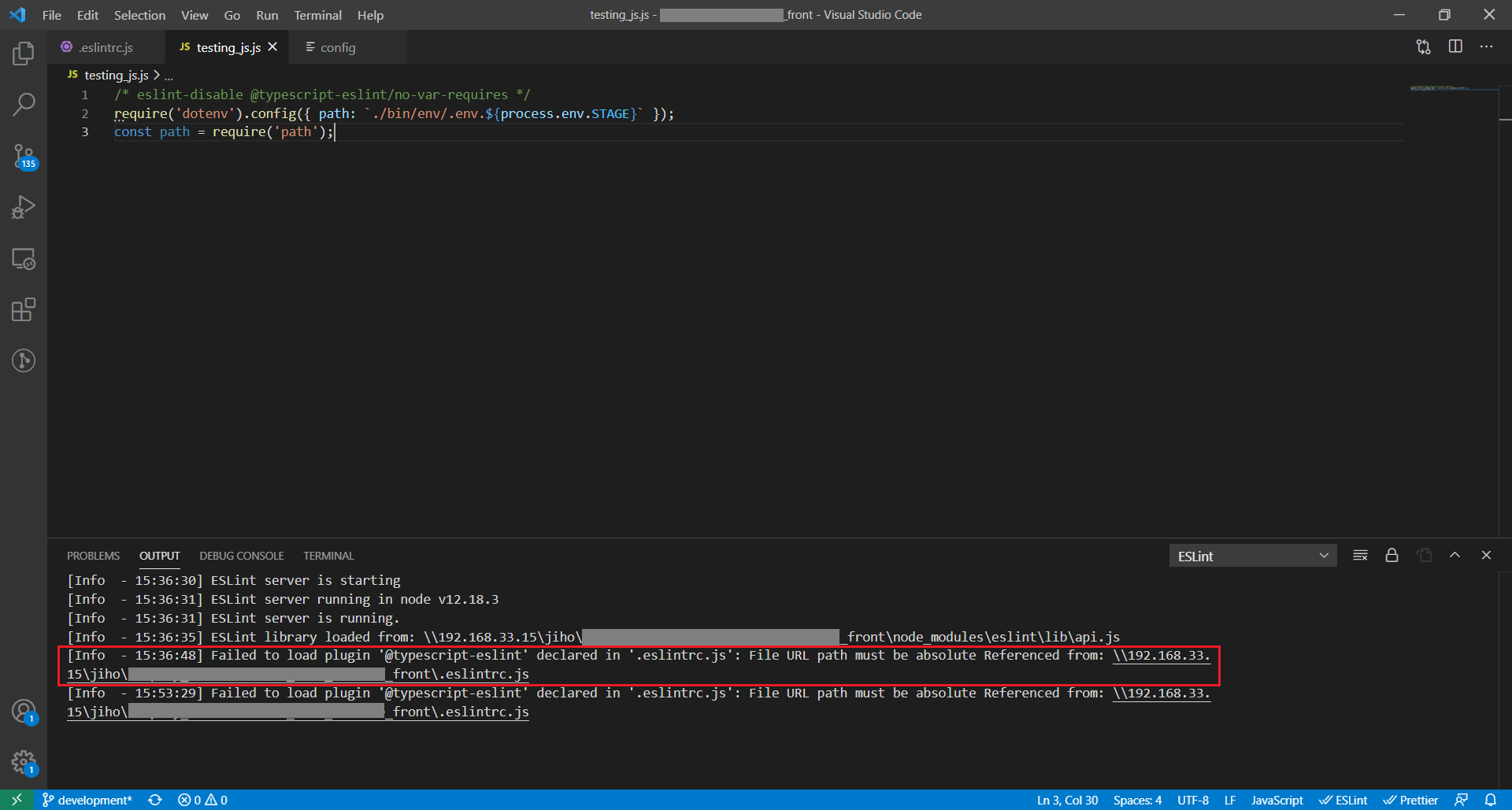Toggle the output scroll lock
Image resolution: width=1512 pixels, height=810 pixels.
pos(1392,556)
